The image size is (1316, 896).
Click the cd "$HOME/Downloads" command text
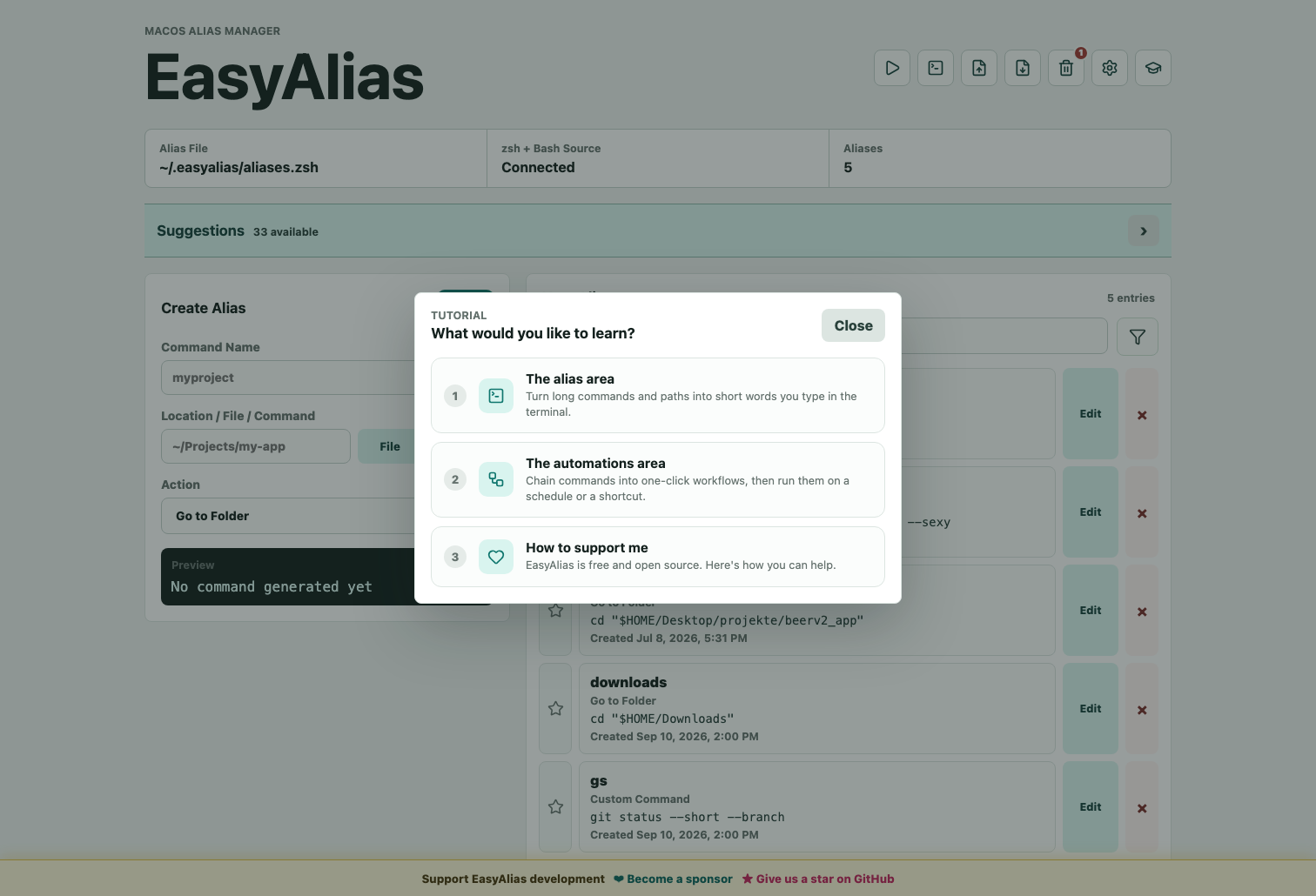pos(662,719)
